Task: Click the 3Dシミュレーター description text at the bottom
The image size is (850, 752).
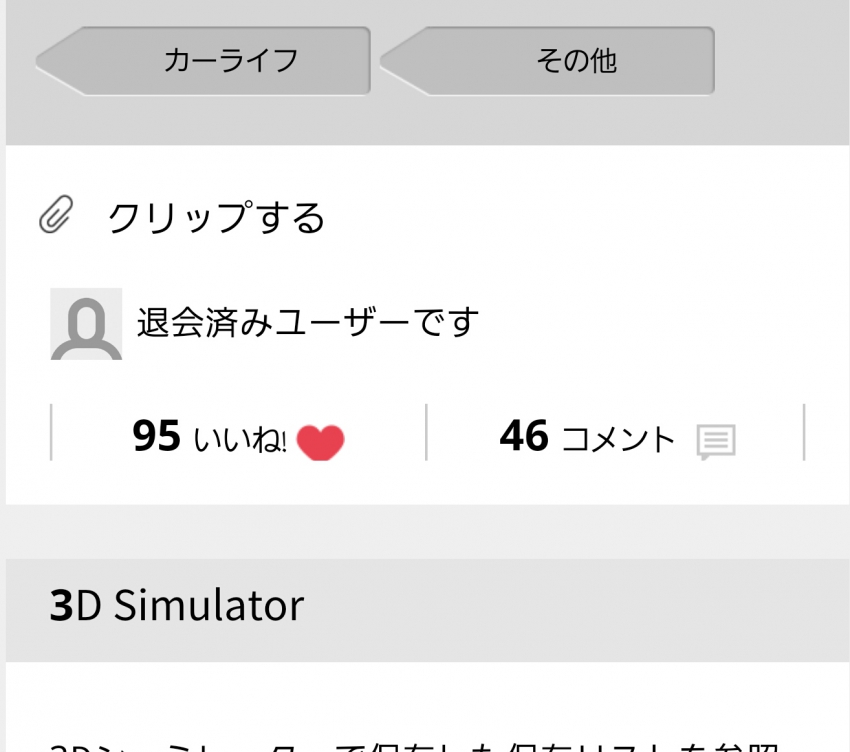Action: pos(415,748)
